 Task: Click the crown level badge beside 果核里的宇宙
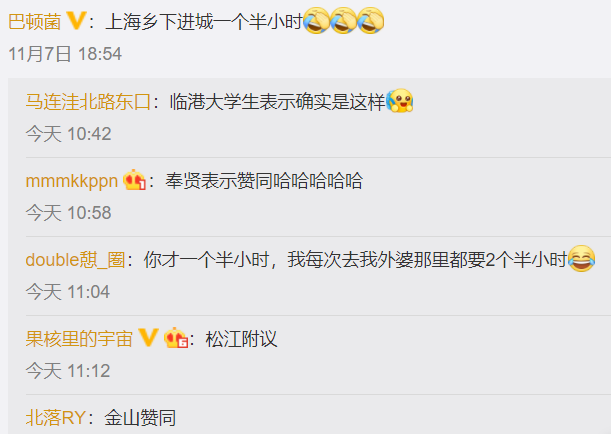176,338
